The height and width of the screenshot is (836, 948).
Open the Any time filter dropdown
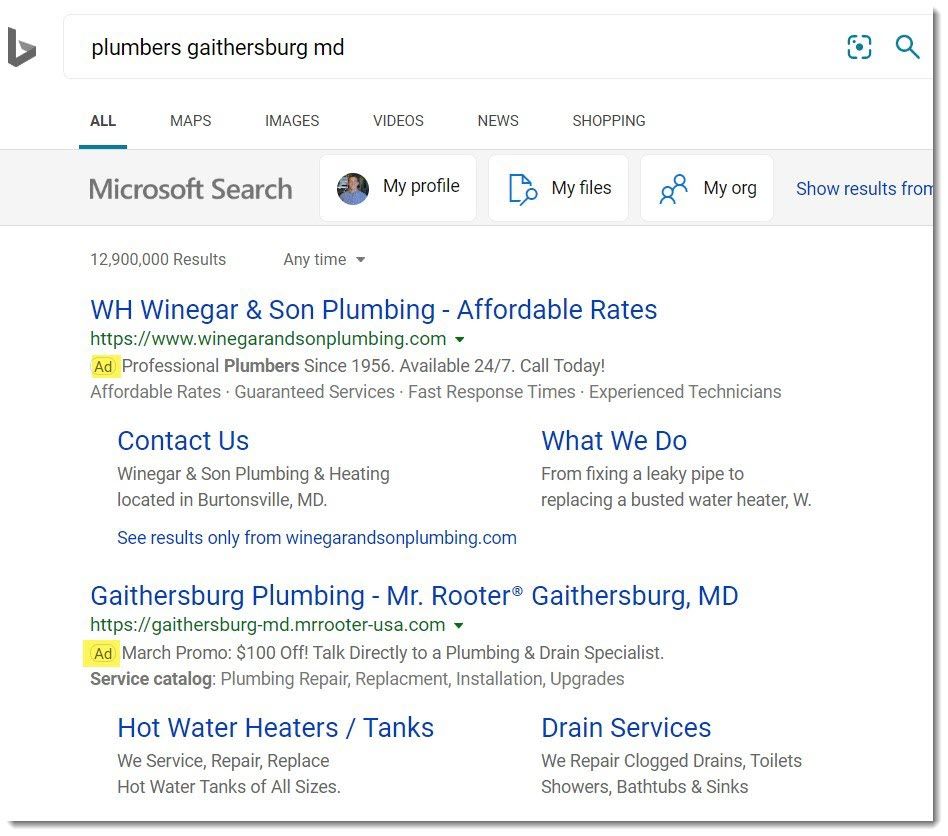coord(324,259)
